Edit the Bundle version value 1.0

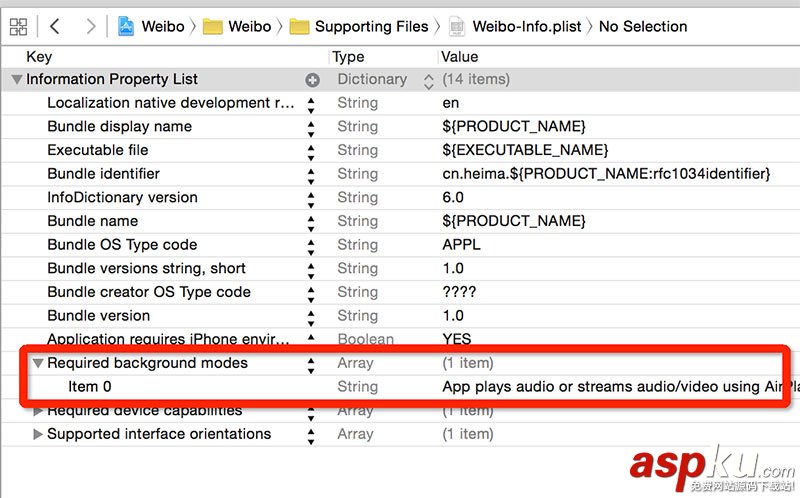[x=453, y=316]
